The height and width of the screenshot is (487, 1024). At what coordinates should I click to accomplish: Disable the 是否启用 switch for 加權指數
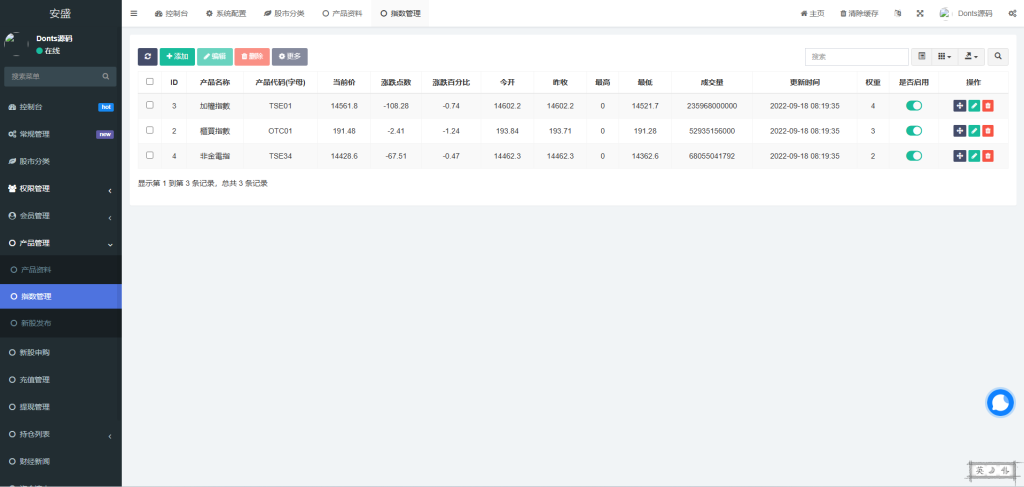pyautogui.click(x=913, y=105)
